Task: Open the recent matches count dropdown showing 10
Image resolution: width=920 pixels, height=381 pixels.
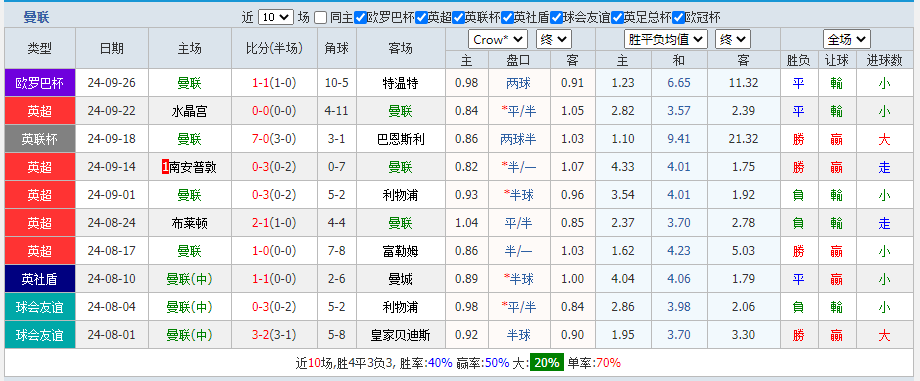Action: [x=276, y=18]
